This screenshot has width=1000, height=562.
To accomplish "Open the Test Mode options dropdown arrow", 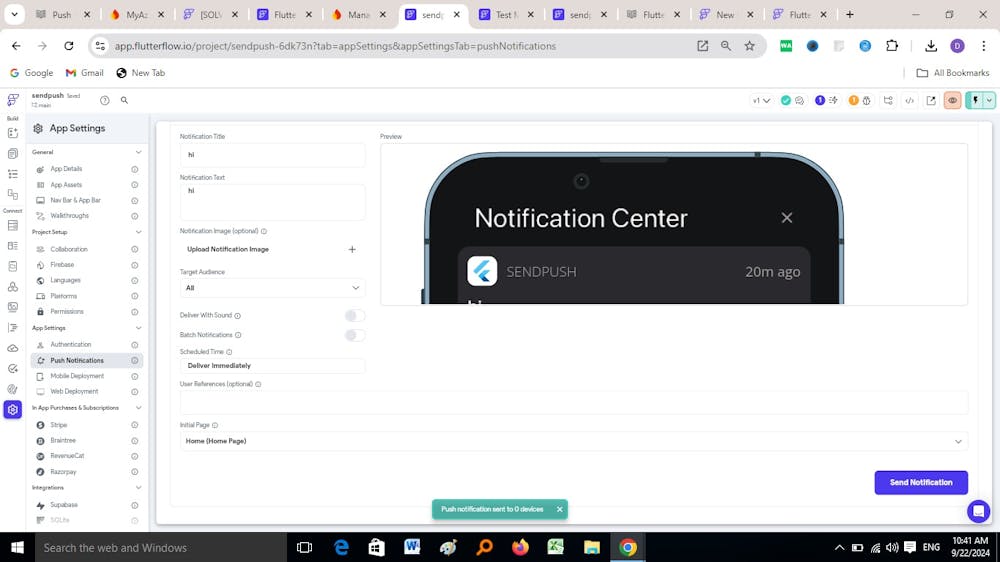I will 989,100.
